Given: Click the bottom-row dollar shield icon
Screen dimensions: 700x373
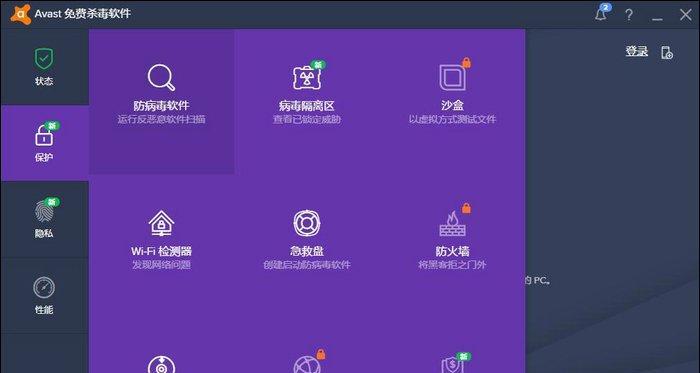Looking at the screenshot, I should pyautogui.click(x=452, y=365).
